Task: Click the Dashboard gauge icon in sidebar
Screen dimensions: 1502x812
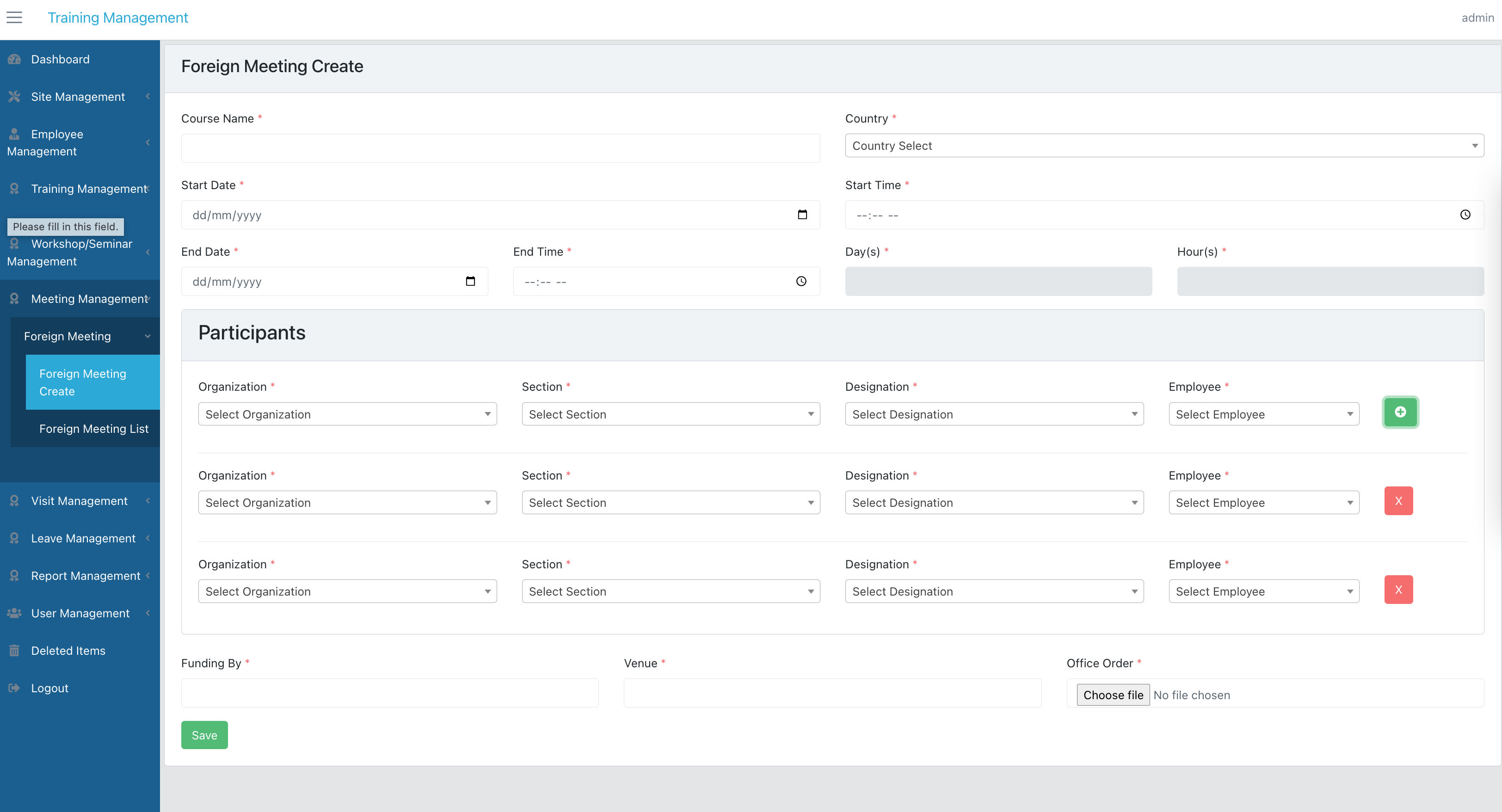Action: pos(15,59)
